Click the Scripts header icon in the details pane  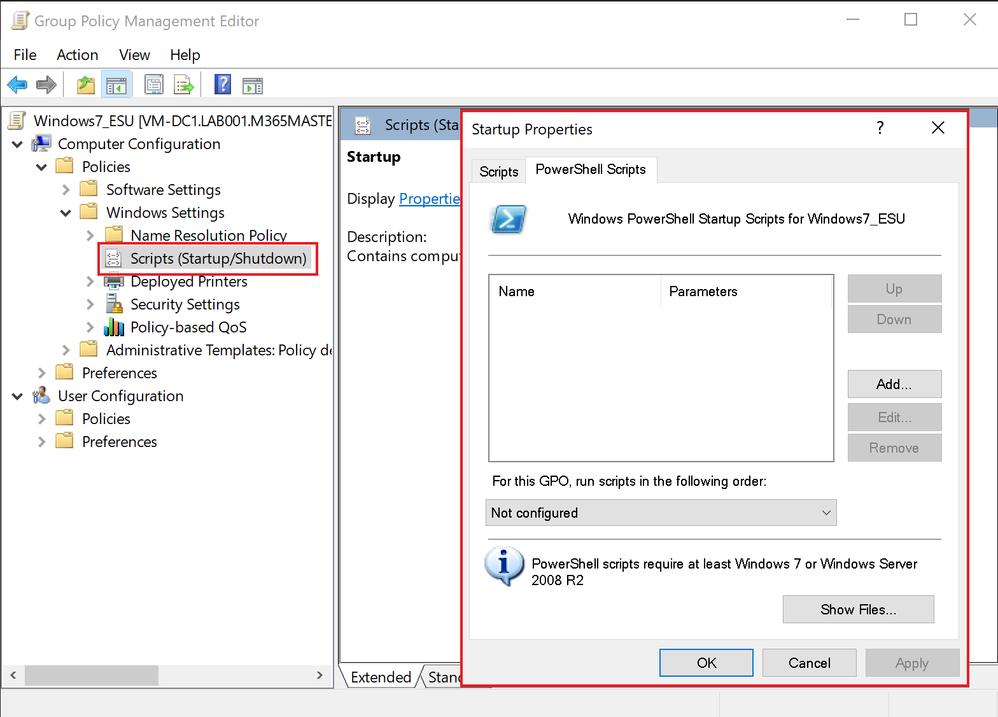(x=363, y=125)
